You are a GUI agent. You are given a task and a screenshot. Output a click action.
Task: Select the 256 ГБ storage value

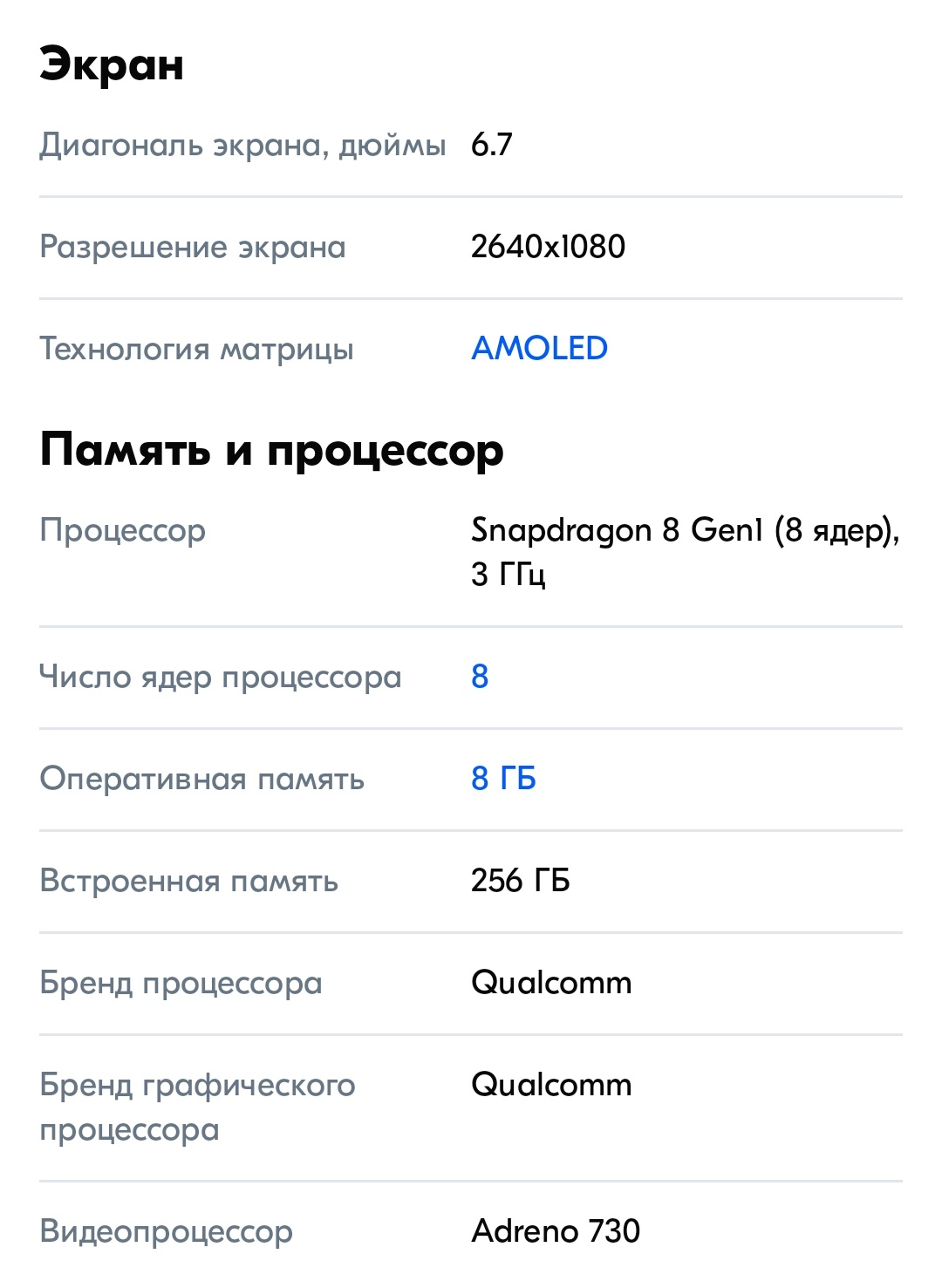point(520,881)
